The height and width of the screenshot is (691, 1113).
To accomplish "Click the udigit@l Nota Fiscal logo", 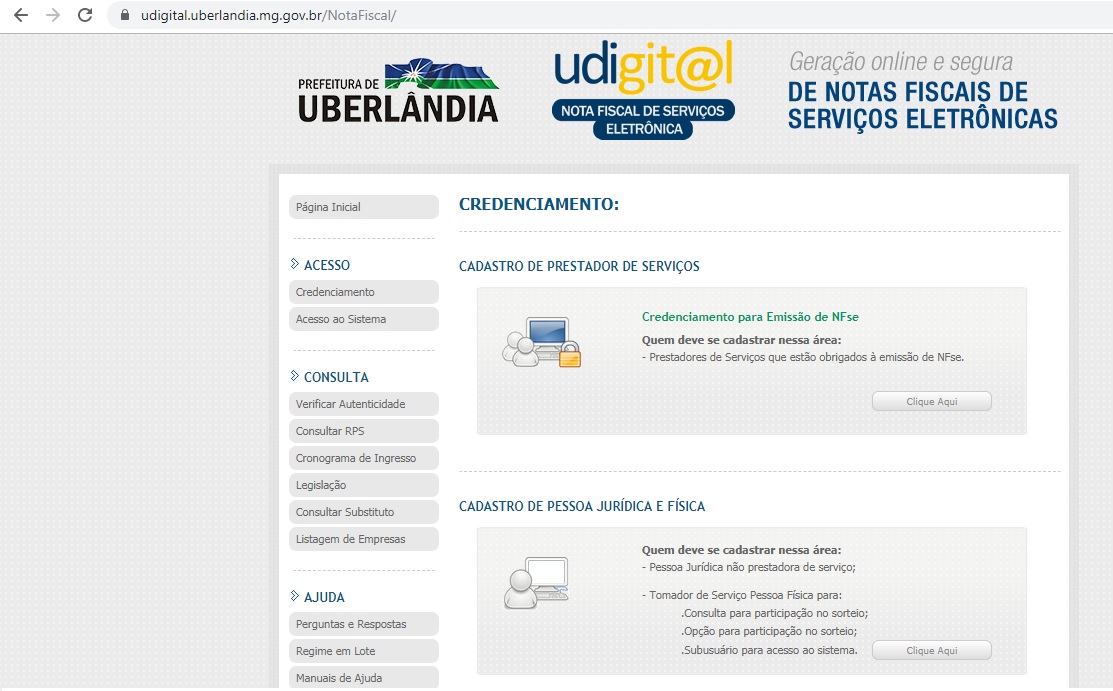I will click(x=643, y=89).
